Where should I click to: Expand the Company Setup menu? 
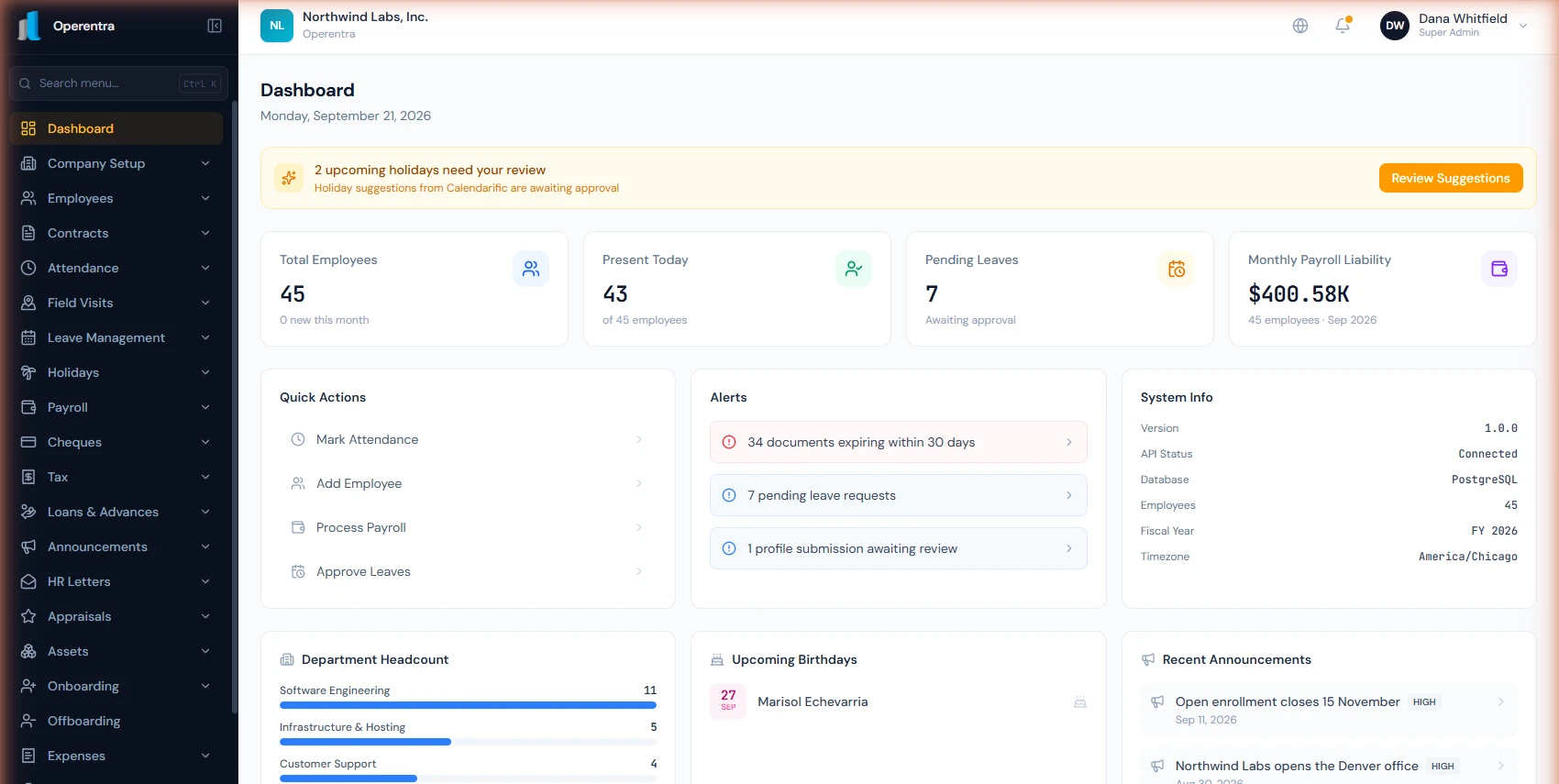pyautogui.click(x=116, y=163)
